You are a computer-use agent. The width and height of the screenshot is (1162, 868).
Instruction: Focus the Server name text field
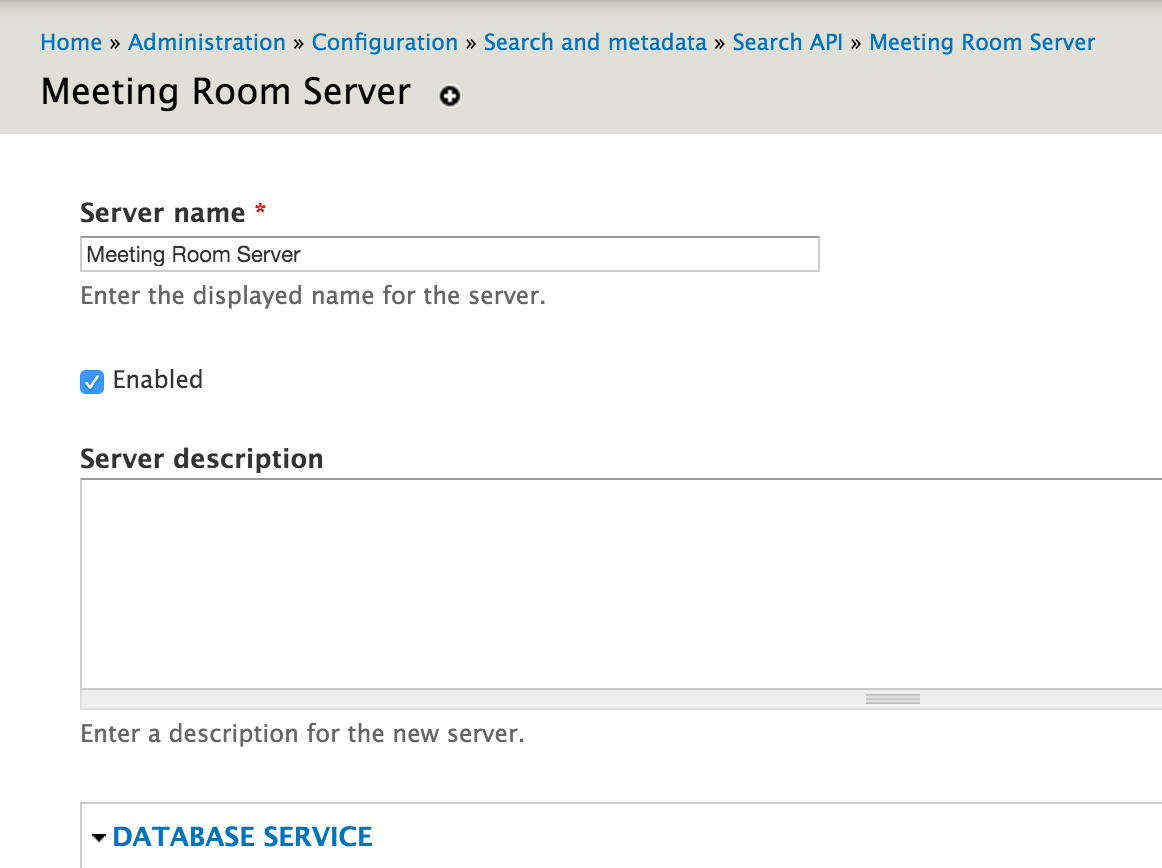pos(450,254)
